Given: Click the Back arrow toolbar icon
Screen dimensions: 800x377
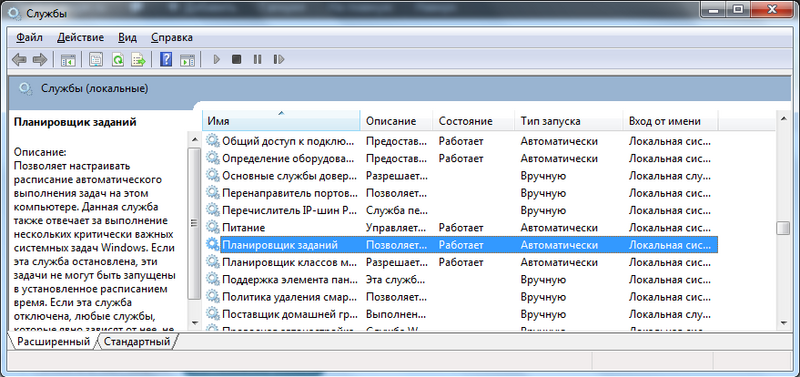Looking at the screenshot, I should 19,60.
